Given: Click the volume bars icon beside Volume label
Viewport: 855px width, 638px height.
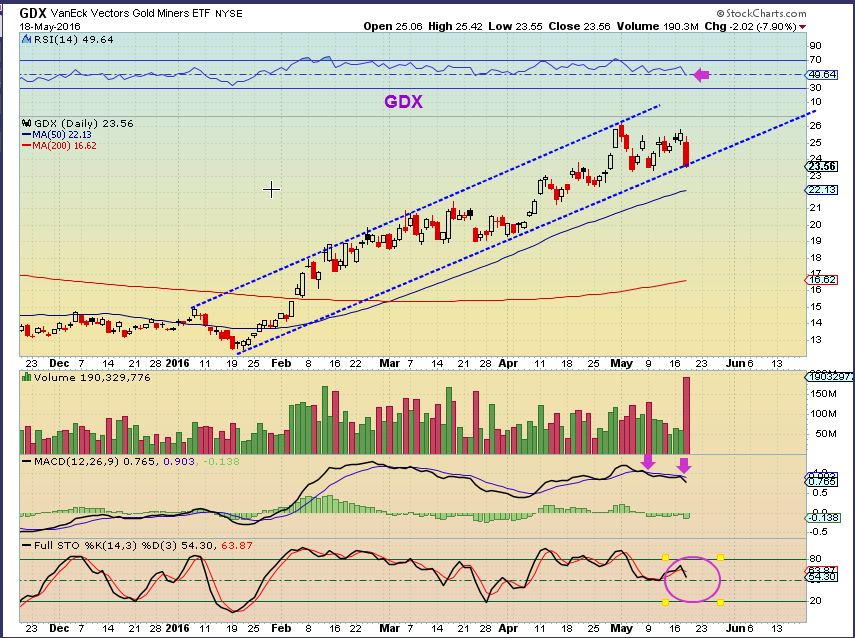Looking at the screenshot, I should tap(26, 377).
